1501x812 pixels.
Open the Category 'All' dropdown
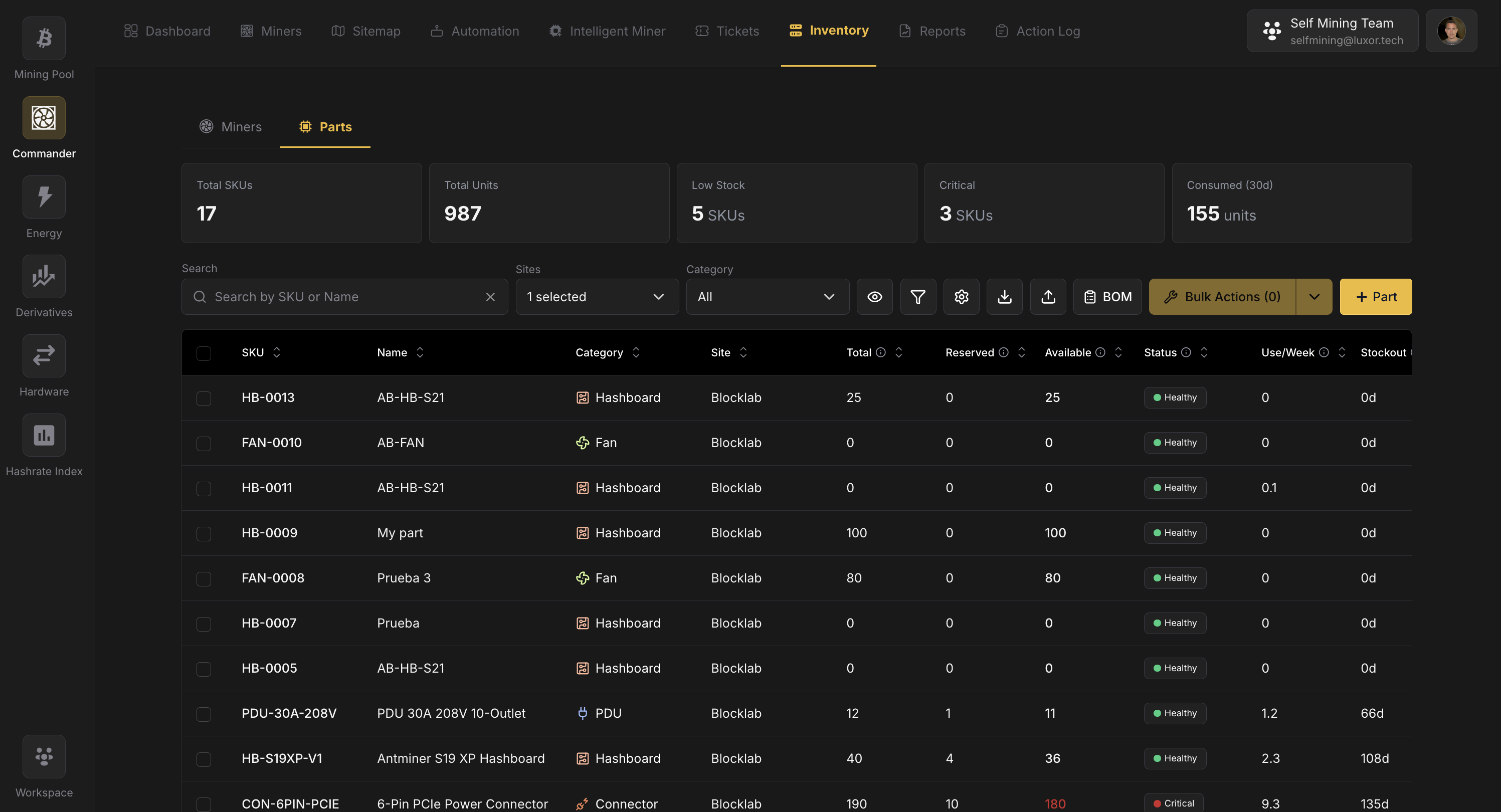tap(768, 297)
